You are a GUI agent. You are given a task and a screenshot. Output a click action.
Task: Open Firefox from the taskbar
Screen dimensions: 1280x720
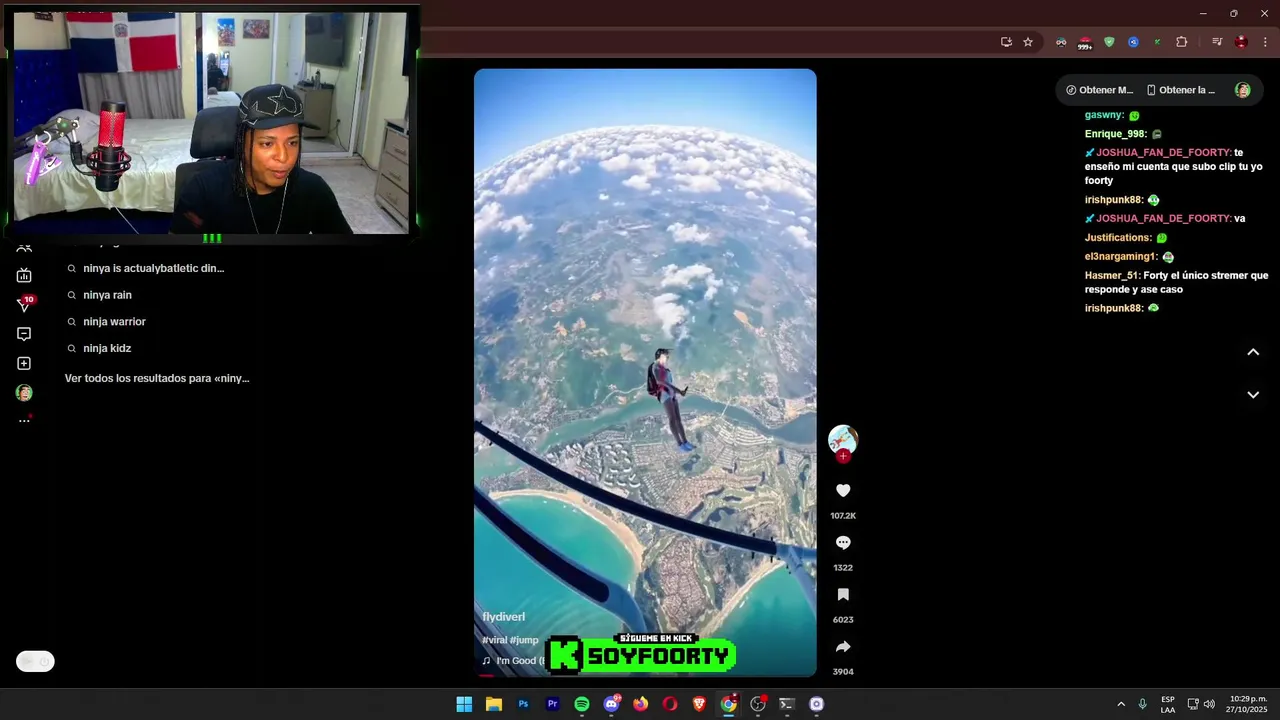coord(640,704)
